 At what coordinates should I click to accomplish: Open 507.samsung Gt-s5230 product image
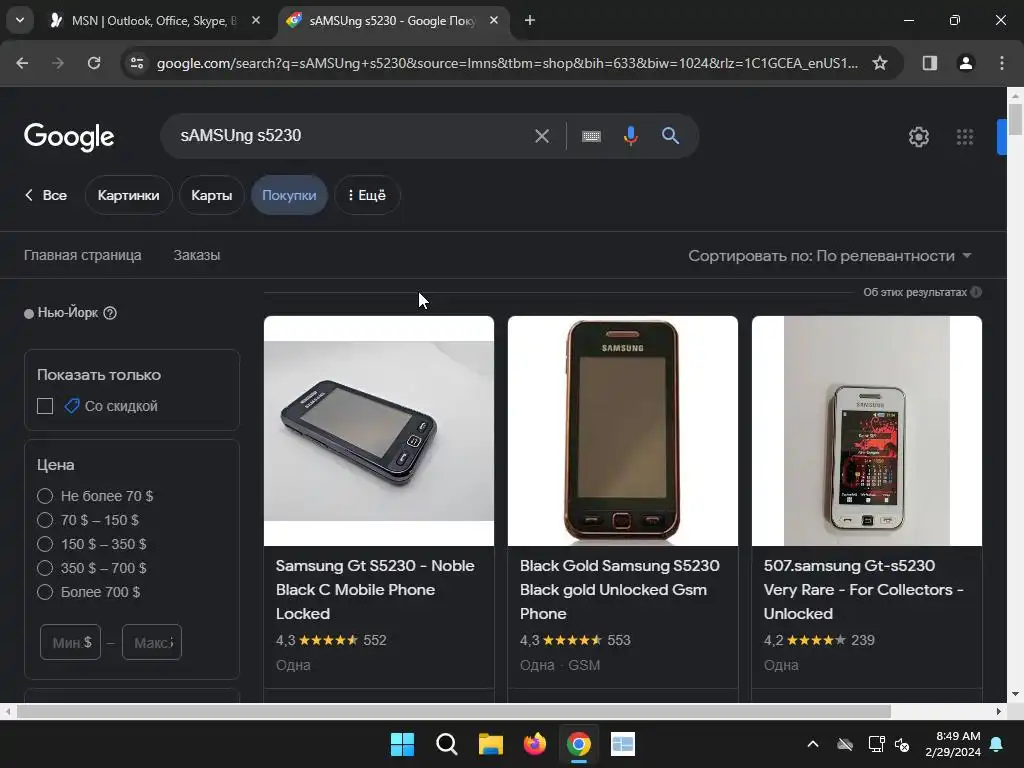tap(867, 431)
